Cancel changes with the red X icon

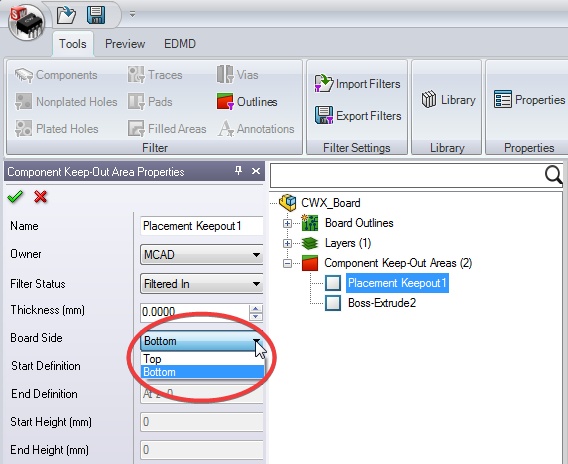40,197
